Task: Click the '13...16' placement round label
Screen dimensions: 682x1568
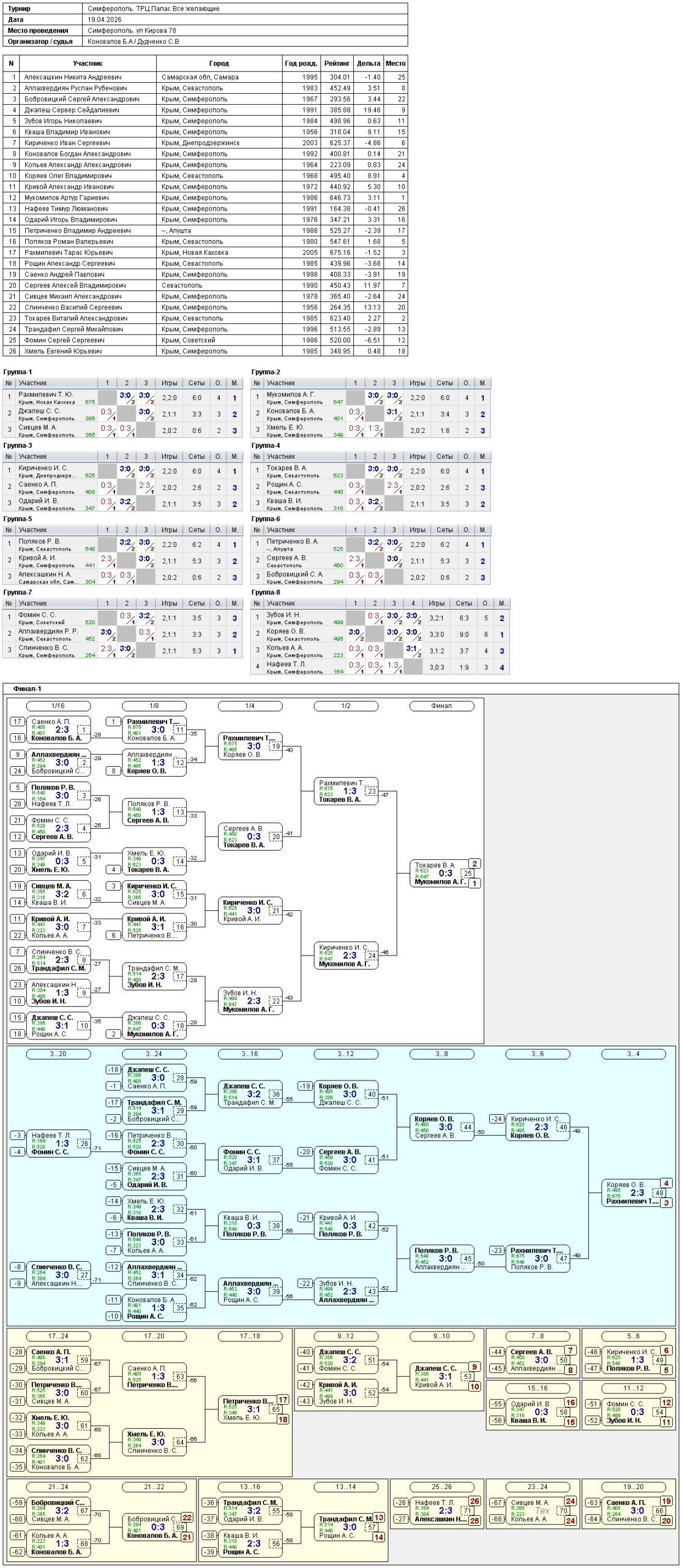Action: (x=250, y=1487)
